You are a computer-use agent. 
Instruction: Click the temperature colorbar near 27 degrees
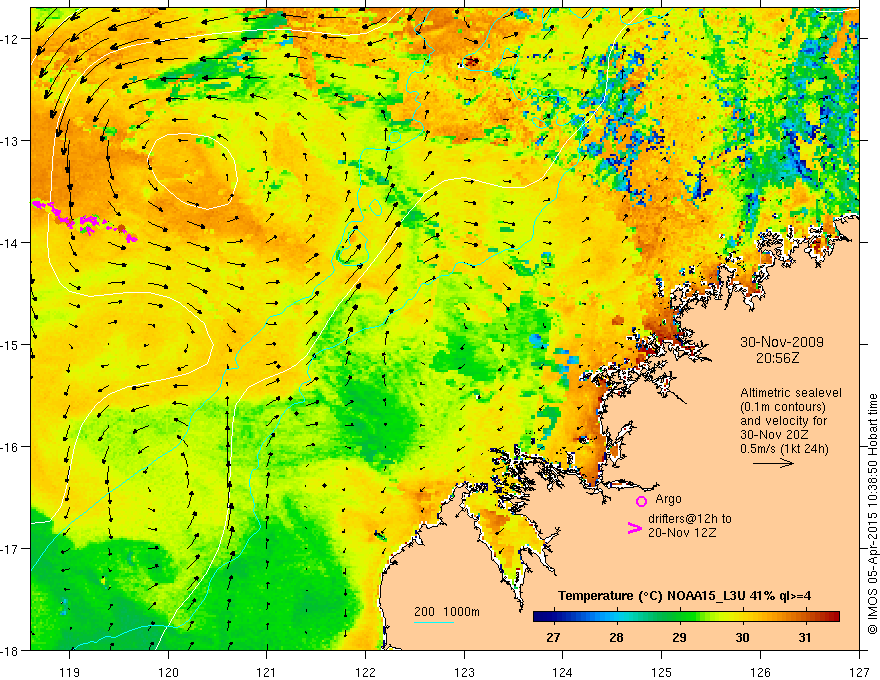[x=553, y=617]
